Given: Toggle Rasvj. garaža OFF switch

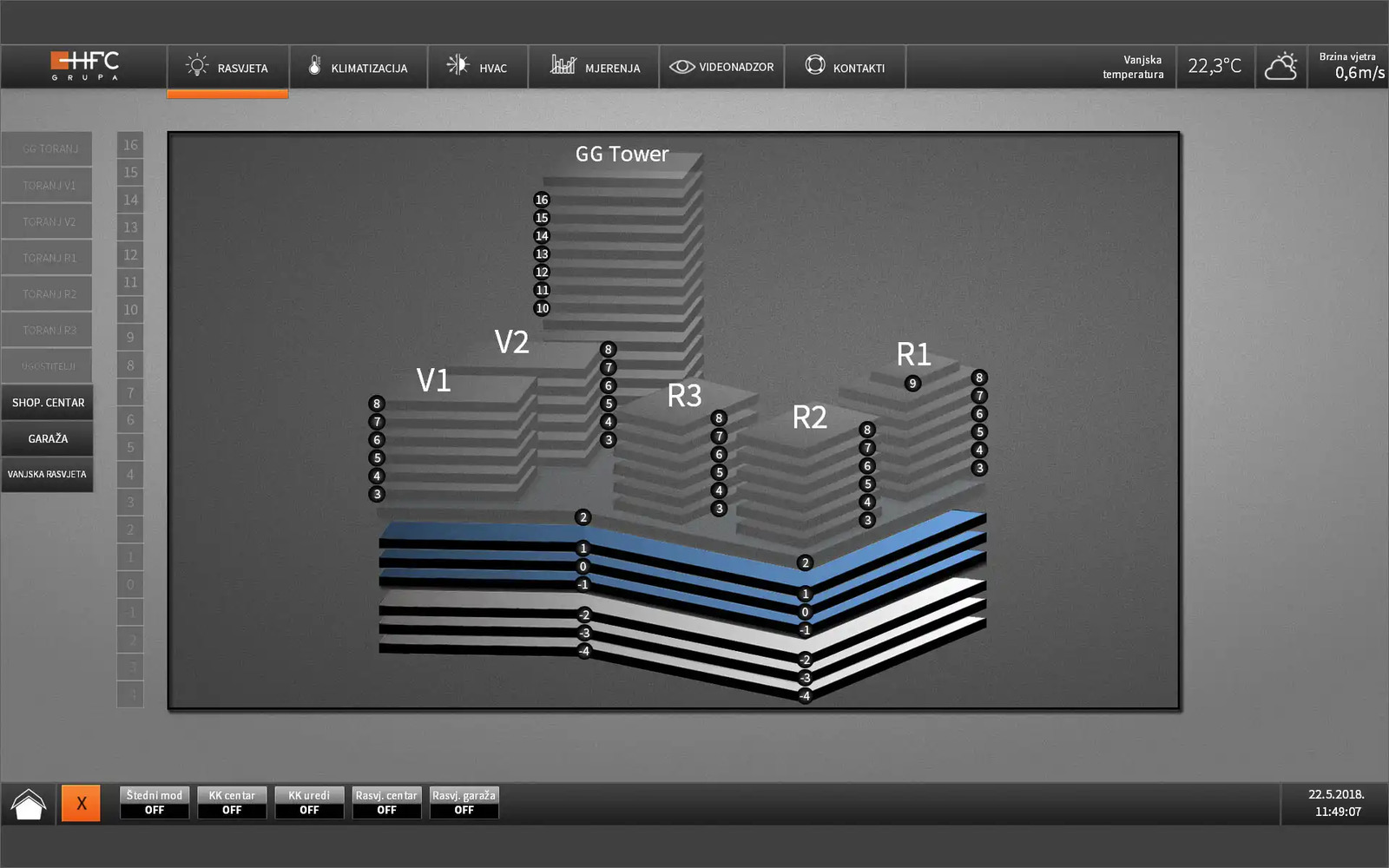Looking at the screenshot, I should point(464,810).
